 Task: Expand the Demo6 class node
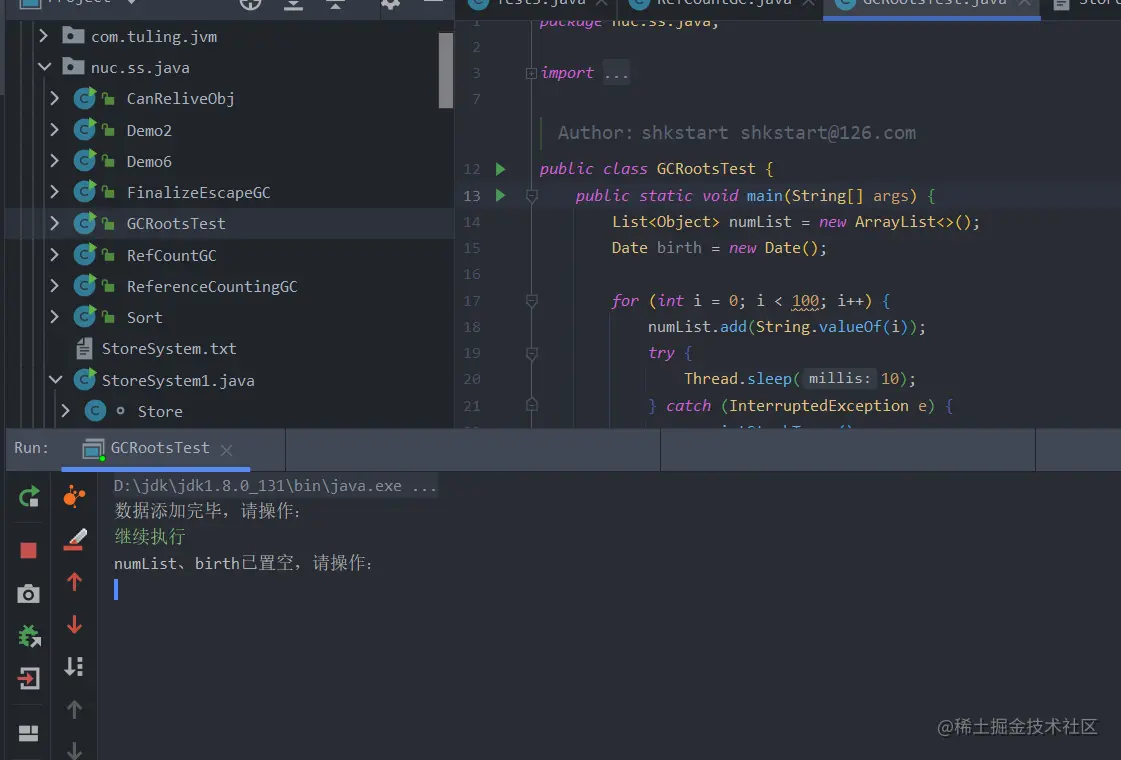[x=54, y=161]
